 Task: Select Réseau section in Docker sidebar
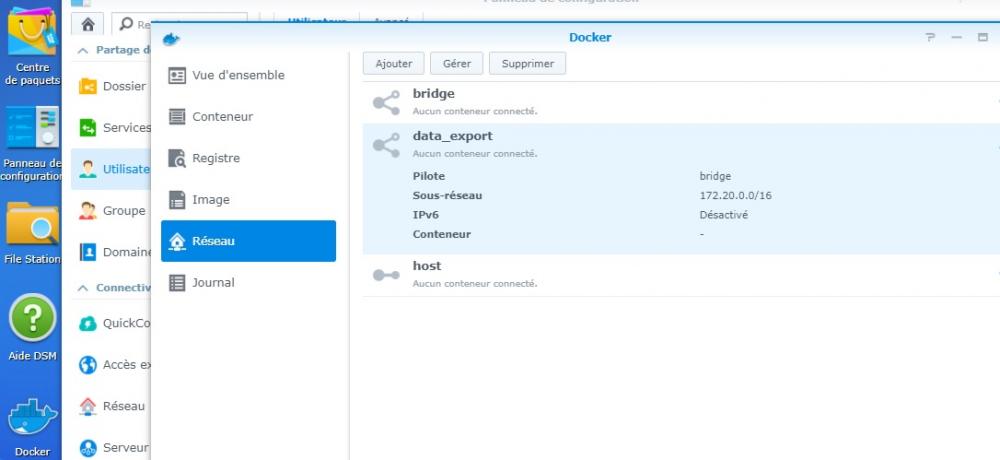[249, 241]
